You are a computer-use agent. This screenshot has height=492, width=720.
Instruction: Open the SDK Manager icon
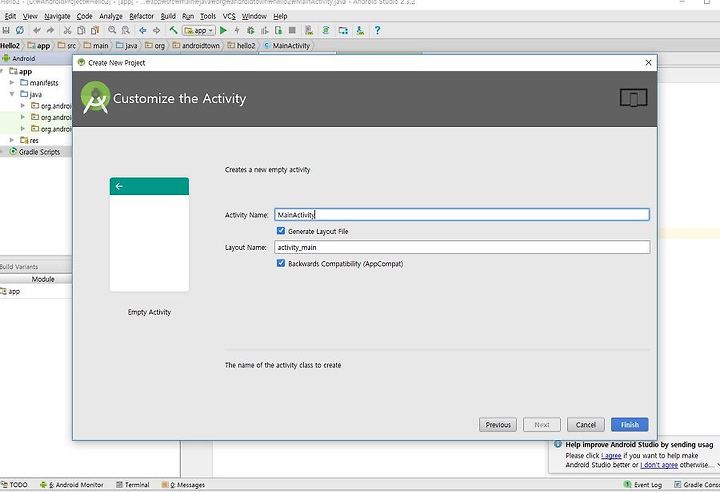click(x=360, y=30)
